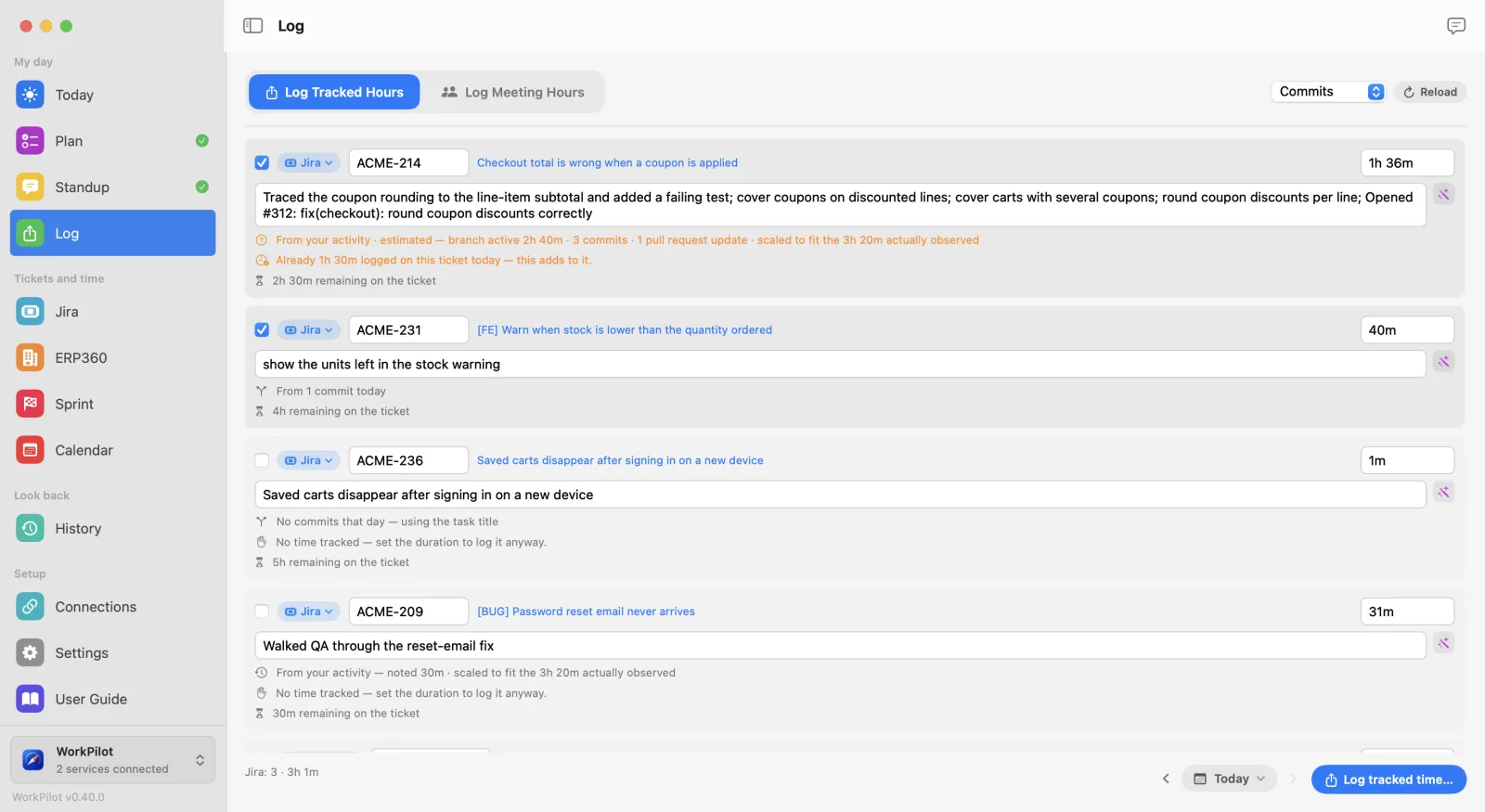Screen dimensions: 1485x812
Task: Click the Reload button
Action: 1430,92
